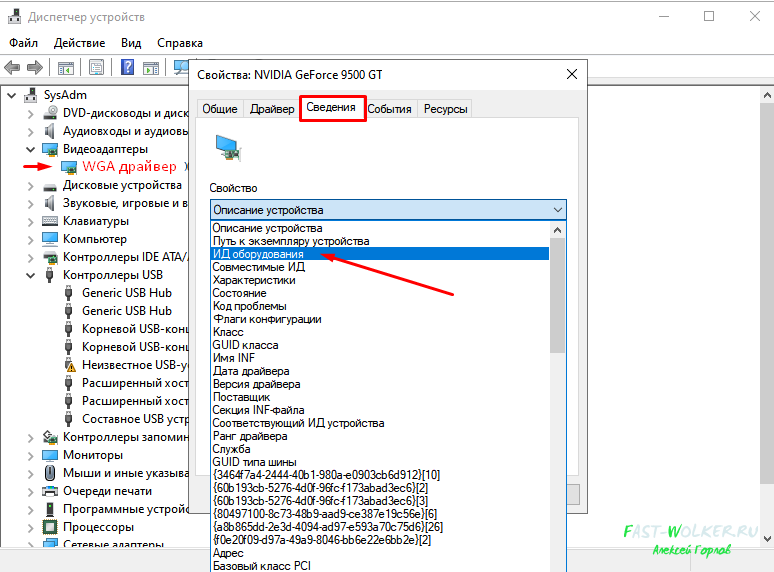The height and width of the screenshot is (572, 774).
Task: Click the Процессоры chip icon
Action: tap(50, 527)
